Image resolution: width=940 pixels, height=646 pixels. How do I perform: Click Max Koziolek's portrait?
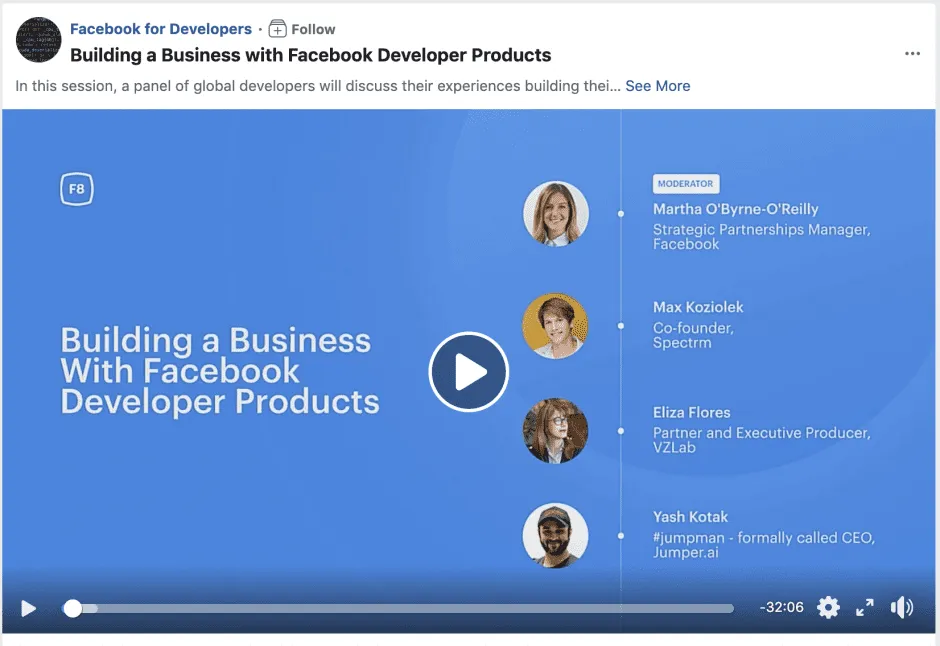pyautogui.click(x=555, y=326)
